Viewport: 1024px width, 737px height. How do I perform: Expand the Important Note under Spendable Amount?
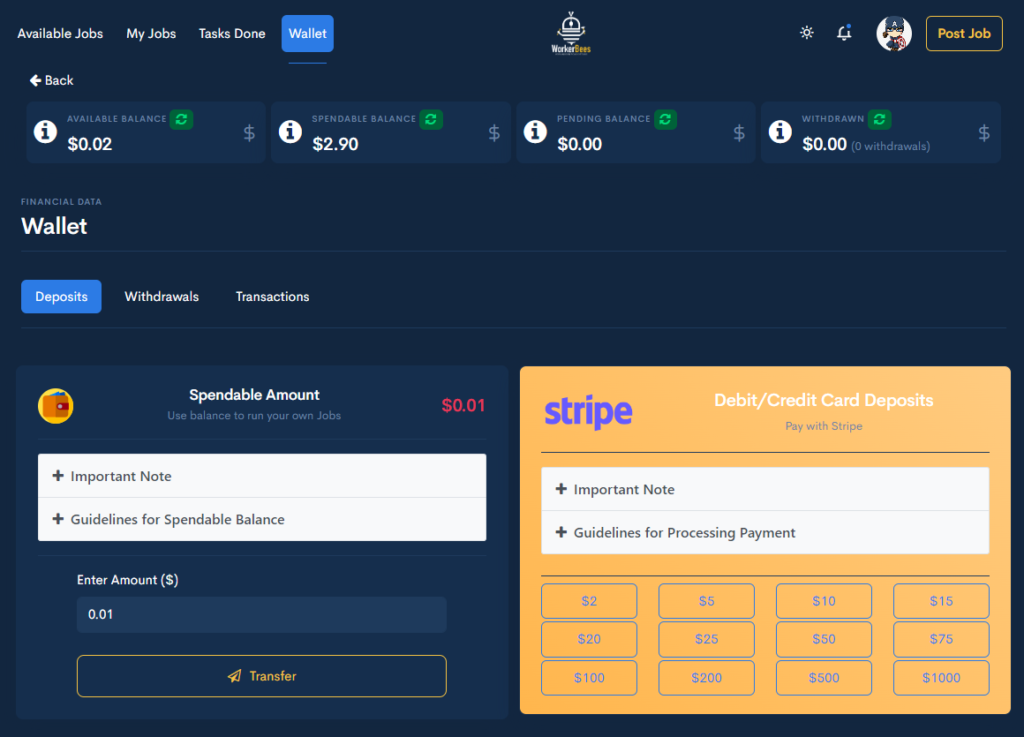[x=121, y=477]
